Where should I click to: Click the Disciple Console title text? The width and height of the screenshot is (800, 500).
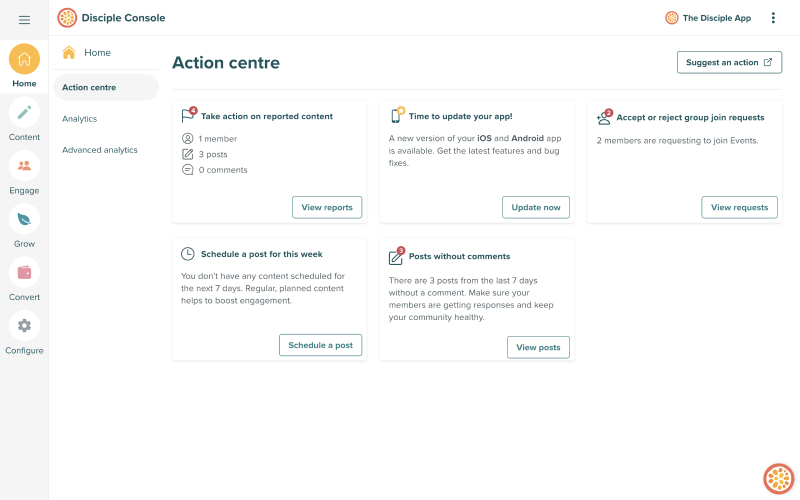tap(123, 18)
